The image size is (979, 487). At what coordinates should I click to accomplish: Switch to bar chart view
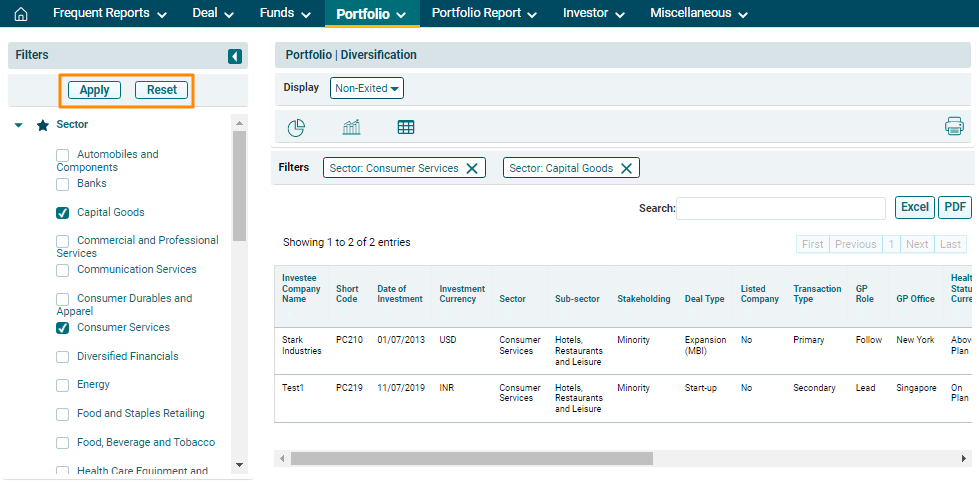pos(351,127)
